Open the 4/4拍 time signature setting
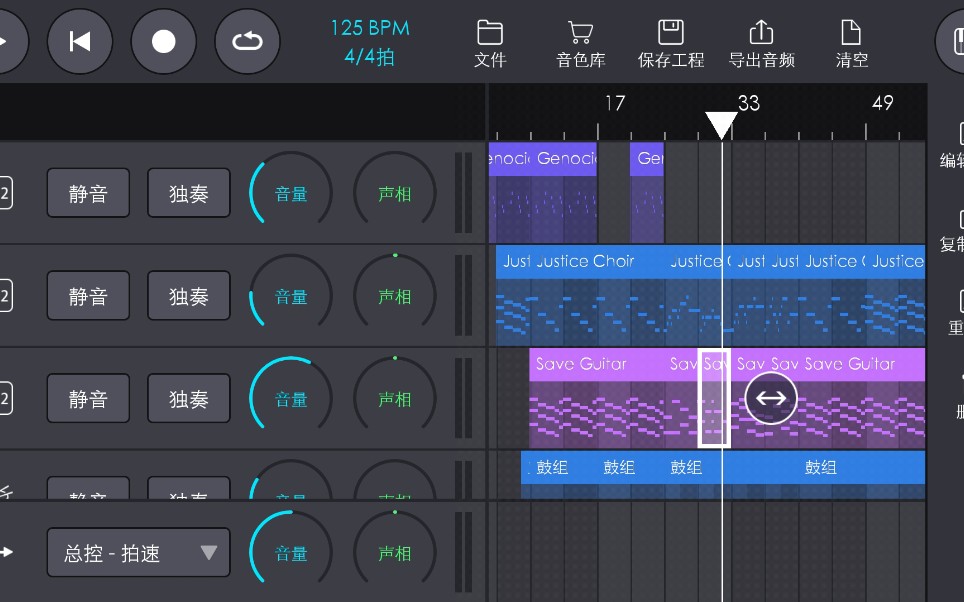The width and height of the screenshot is (964, 602). pos(369,57)
